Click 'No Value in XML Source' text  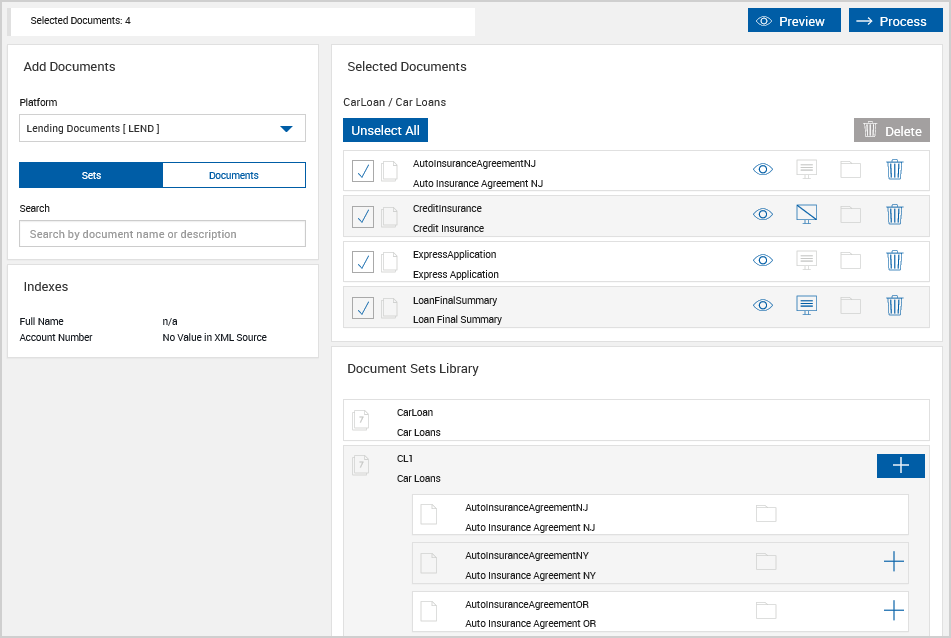(215, 337)
